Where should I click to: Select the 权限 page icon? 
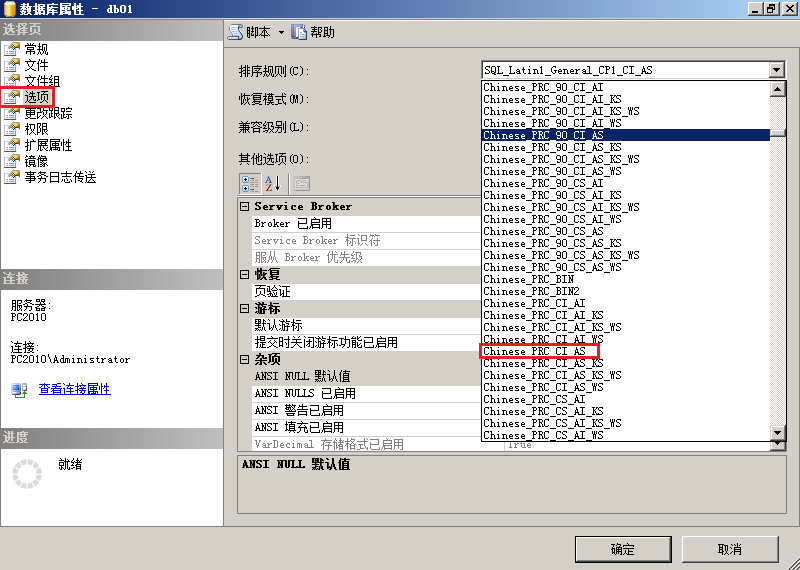click(x=12, y=129)
